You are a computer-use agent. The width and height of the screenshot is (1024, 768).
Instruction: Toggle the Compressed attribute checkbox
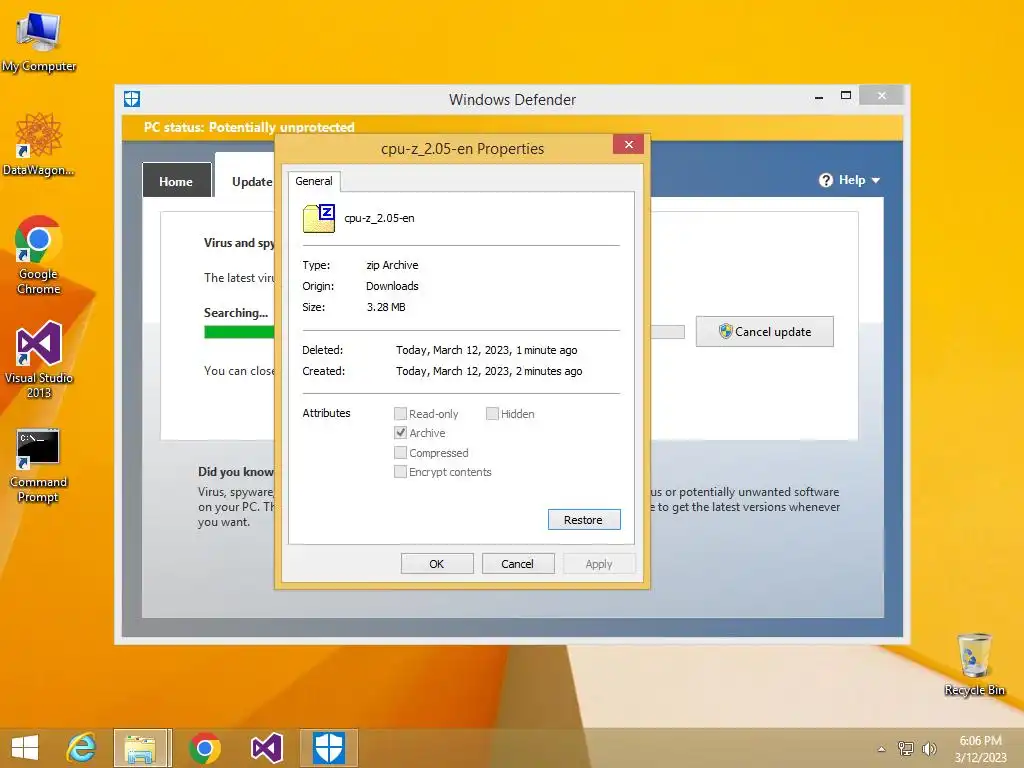[x=400, y=453]
